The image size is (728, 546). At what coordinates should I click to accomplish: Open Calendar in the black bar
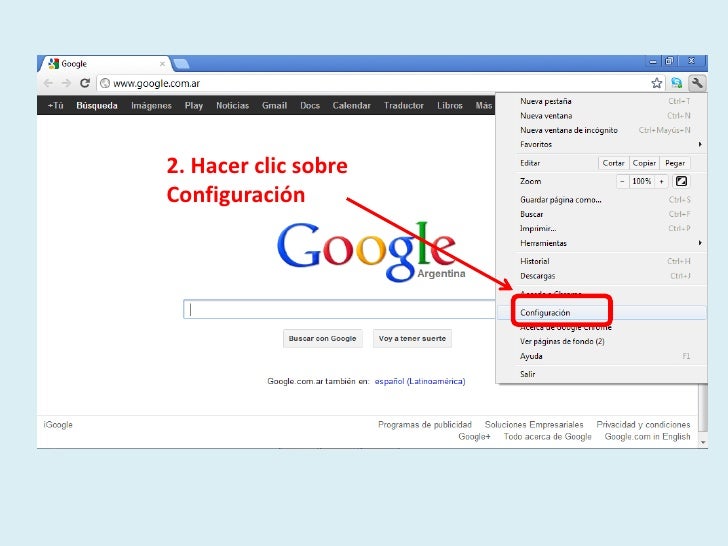[x=351, y=105]
